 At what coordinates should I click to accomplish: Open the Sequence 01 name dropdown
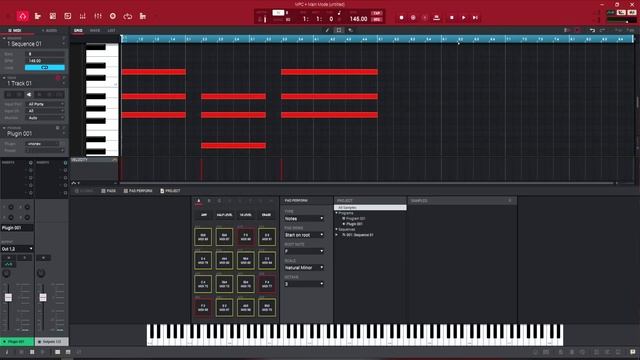point(63,44)
